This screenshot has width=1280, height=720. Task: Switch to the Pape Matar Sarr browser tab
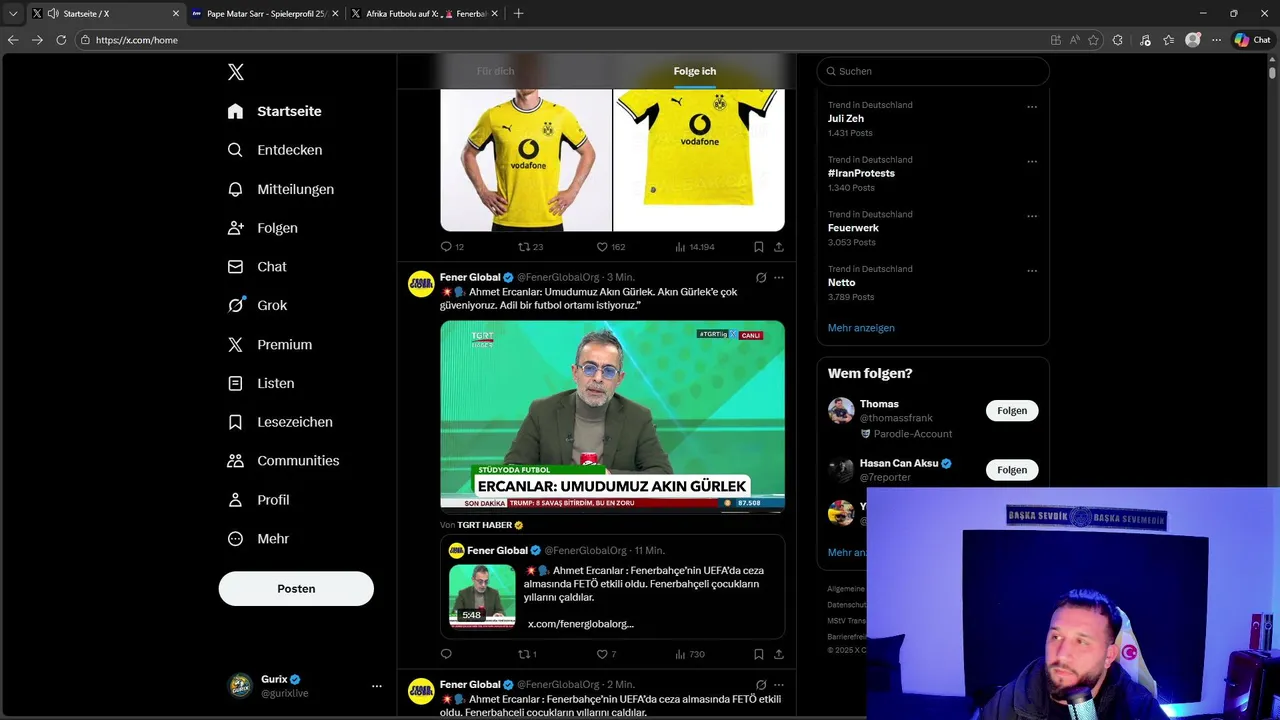[264, 14]
